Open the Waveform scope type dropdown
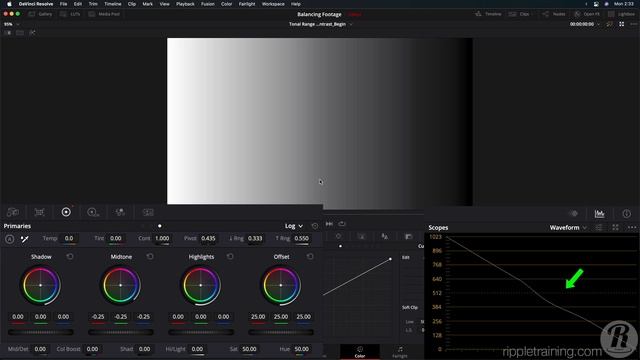 point(568,227)
